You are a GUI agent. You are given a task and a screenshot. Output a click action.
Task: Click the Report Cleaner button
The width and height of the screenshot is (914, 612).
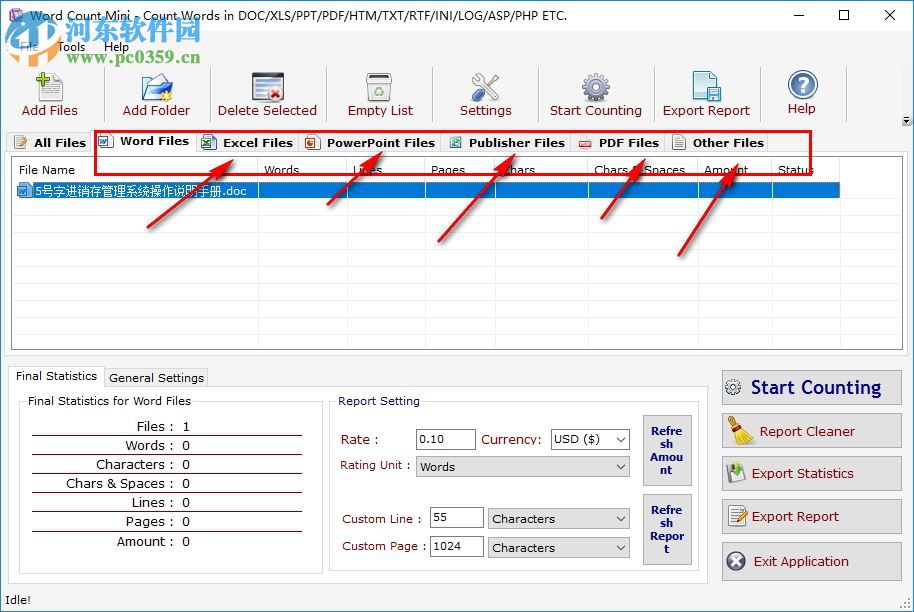[811, 431]
